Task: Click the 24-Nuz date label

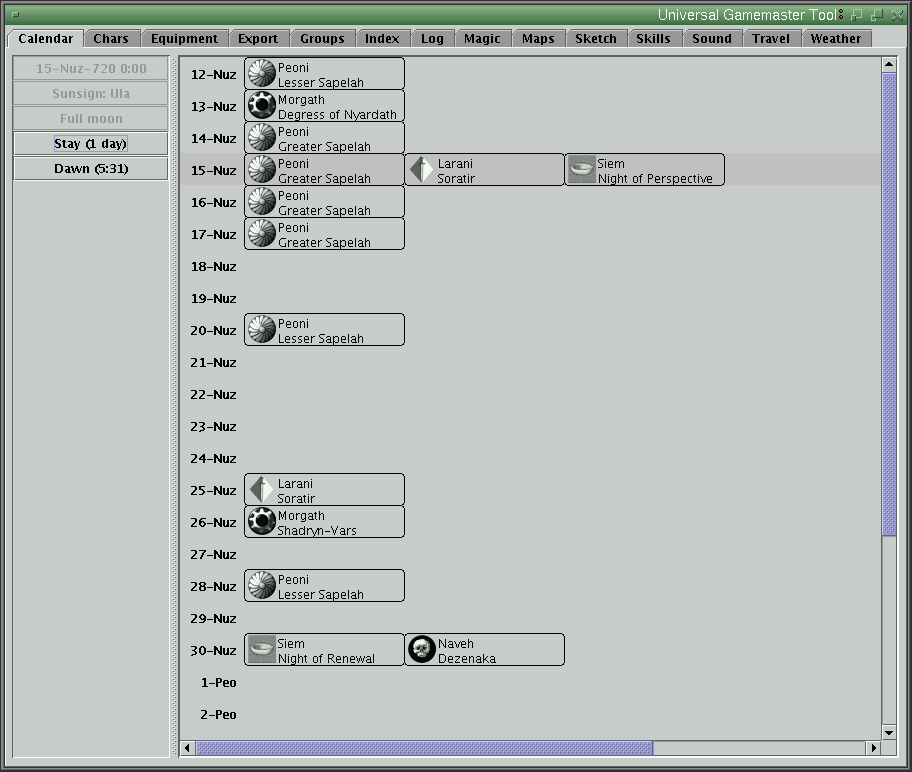Action: point(213,458)
